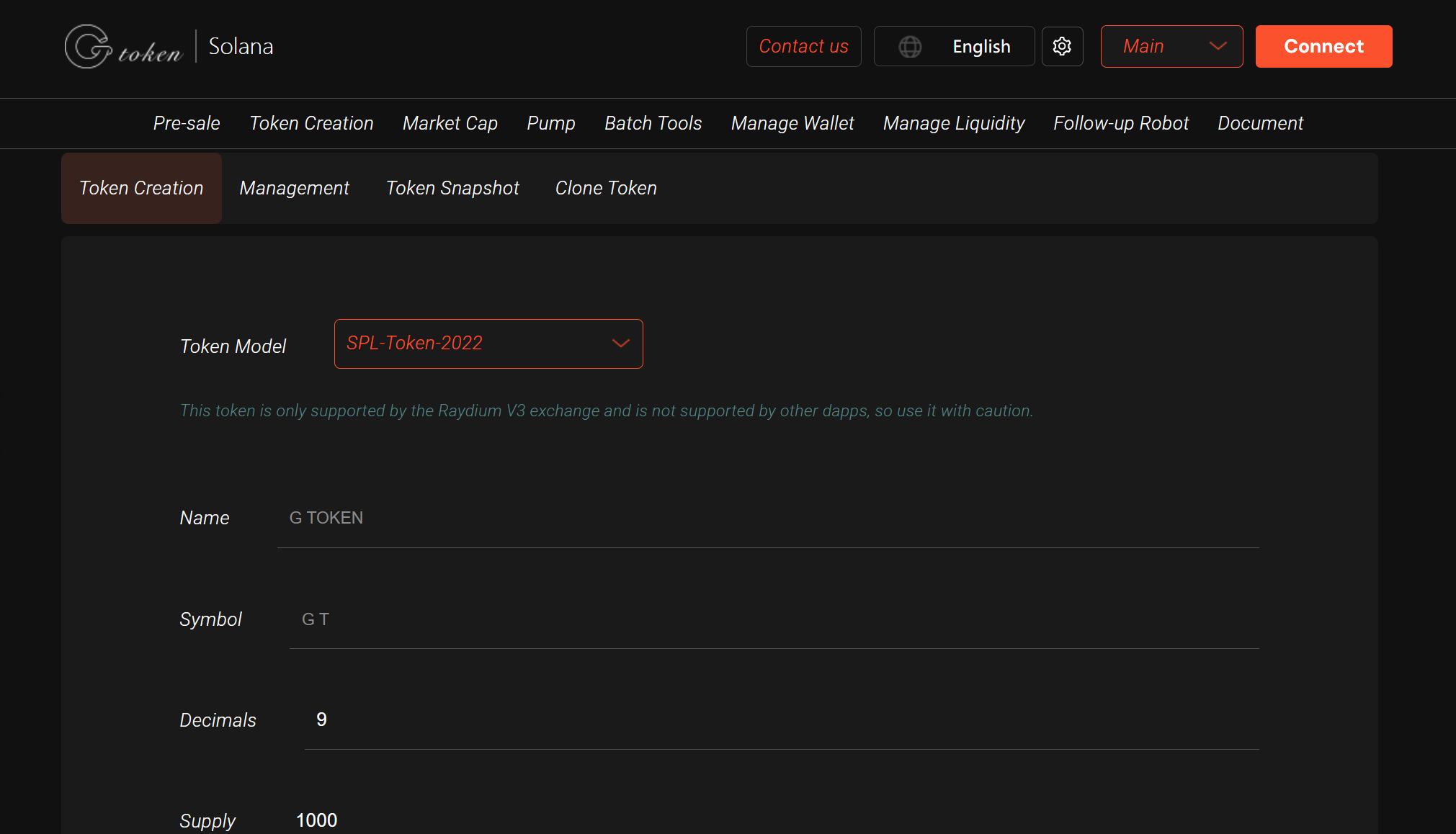
Task: Click the Contact us button
Action: [803, 47]
